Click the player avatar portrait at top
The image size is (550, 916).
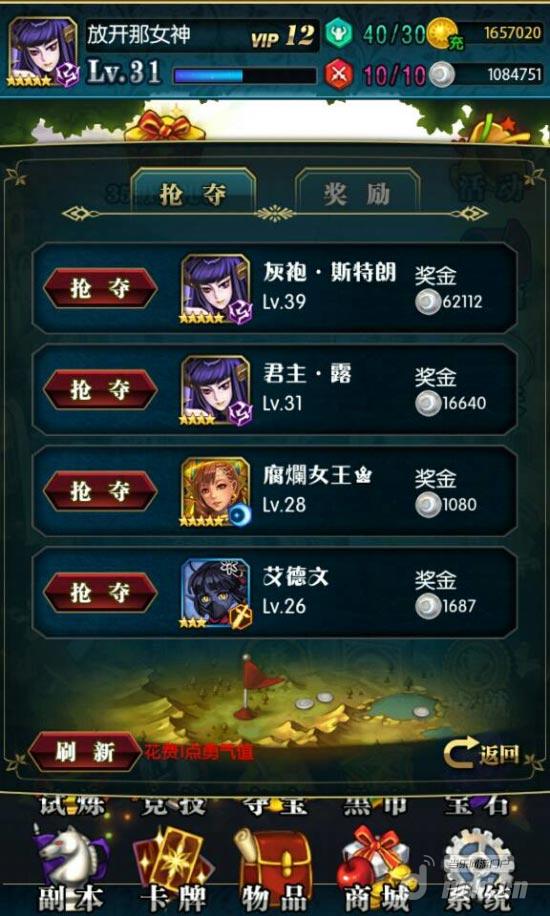[x=43, y=52]
